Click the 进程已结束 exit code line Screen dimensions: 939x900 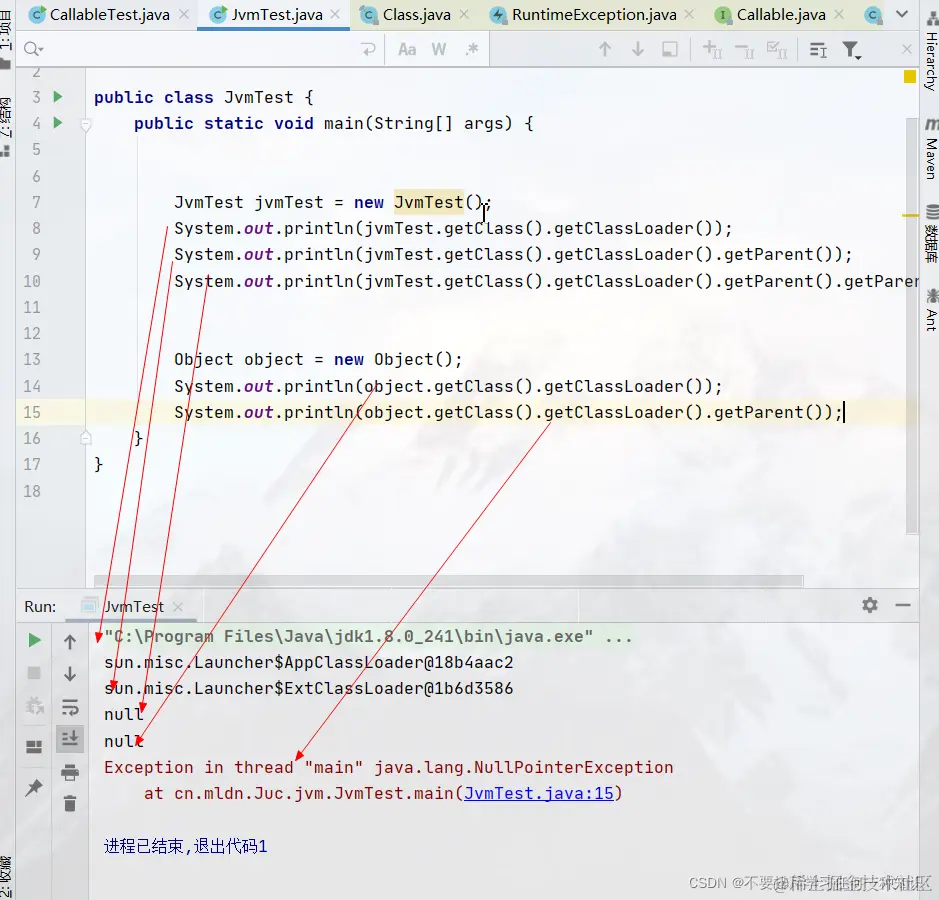coord(185,846)
